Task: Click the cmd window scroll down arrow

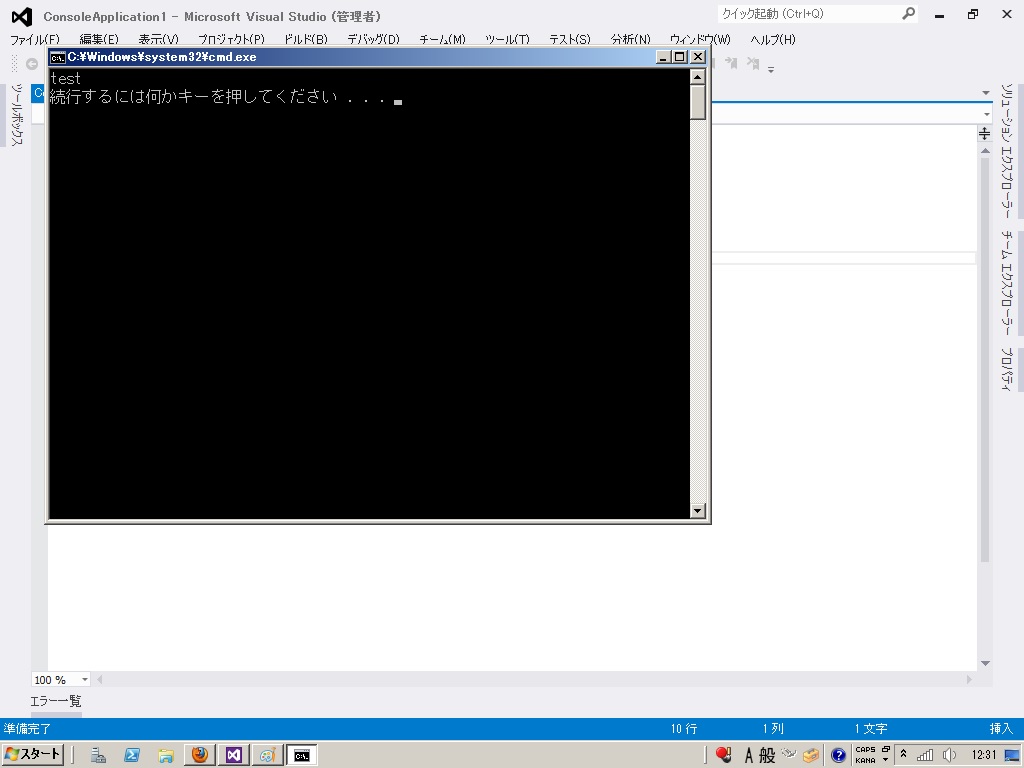Action: pyautogui.click(x=697, y=511)
